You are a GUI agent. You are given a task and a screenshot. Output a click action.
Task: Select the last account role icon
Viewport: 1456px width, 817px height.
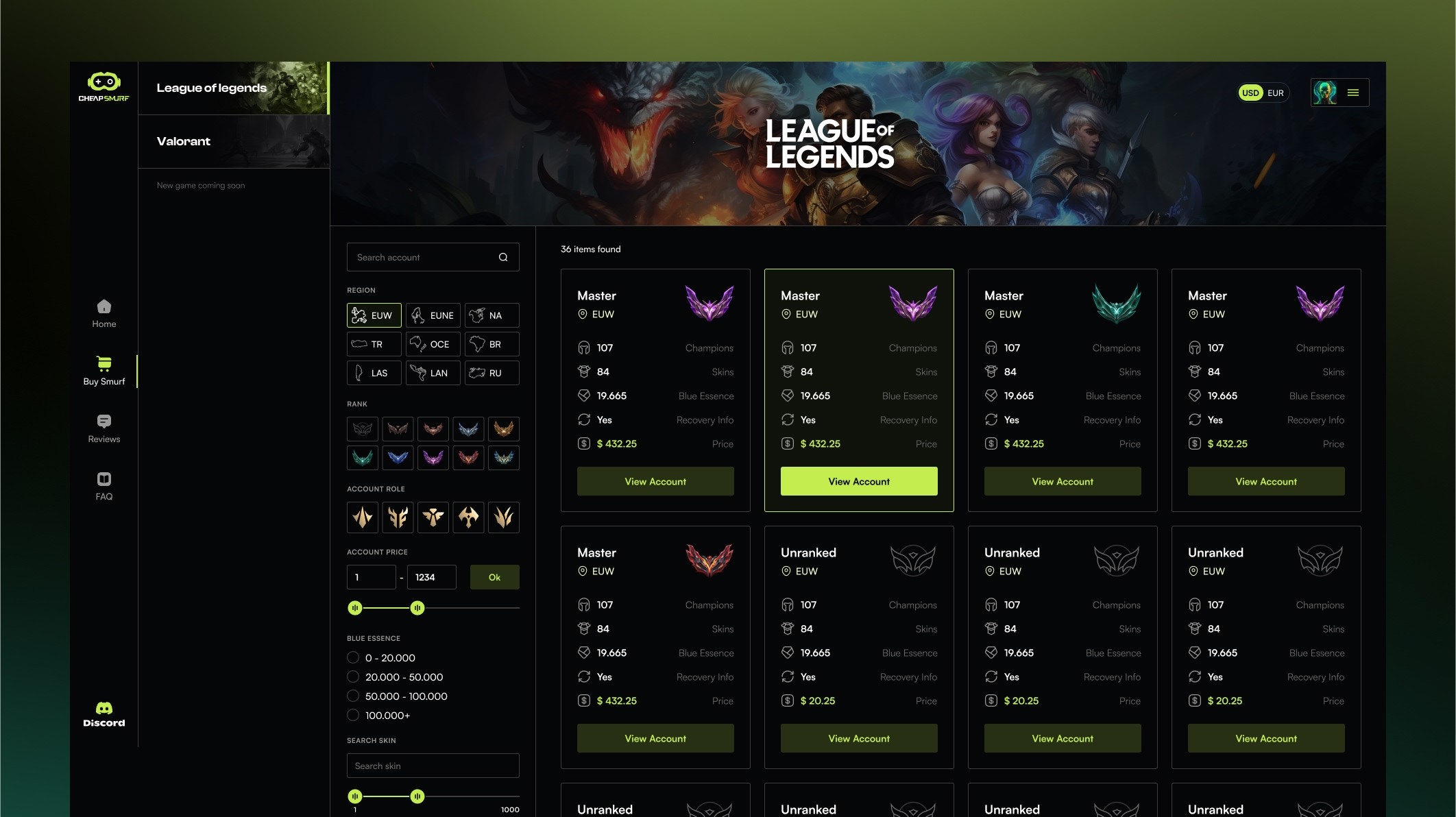coord(504,517)
